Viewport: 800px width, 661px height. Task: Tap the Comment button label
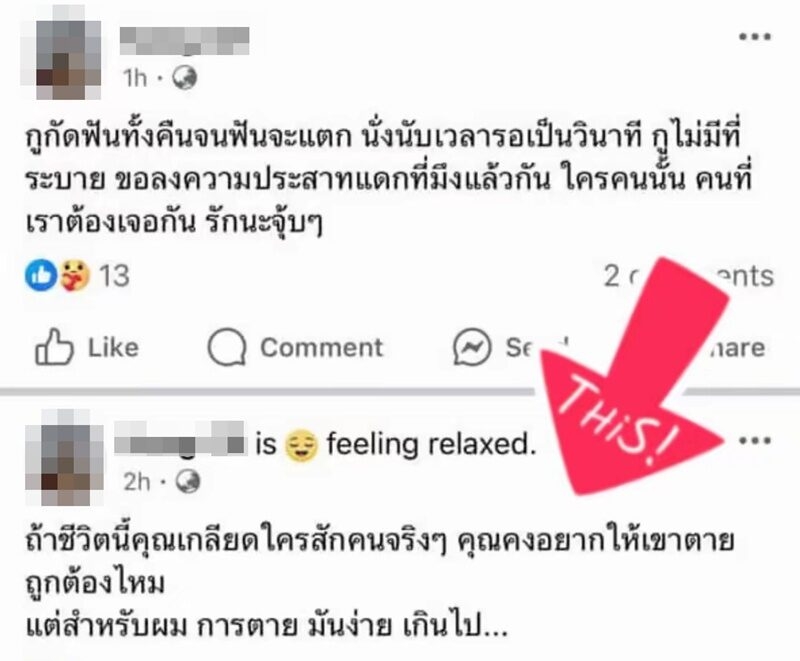point(321,347)
